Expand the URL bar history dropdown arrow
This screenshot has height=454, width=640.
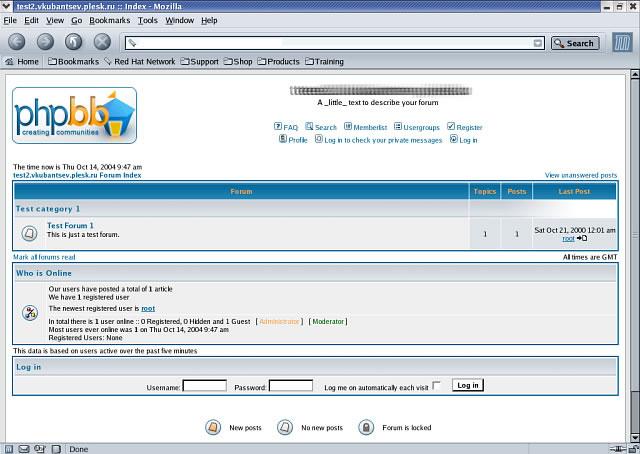538,43
